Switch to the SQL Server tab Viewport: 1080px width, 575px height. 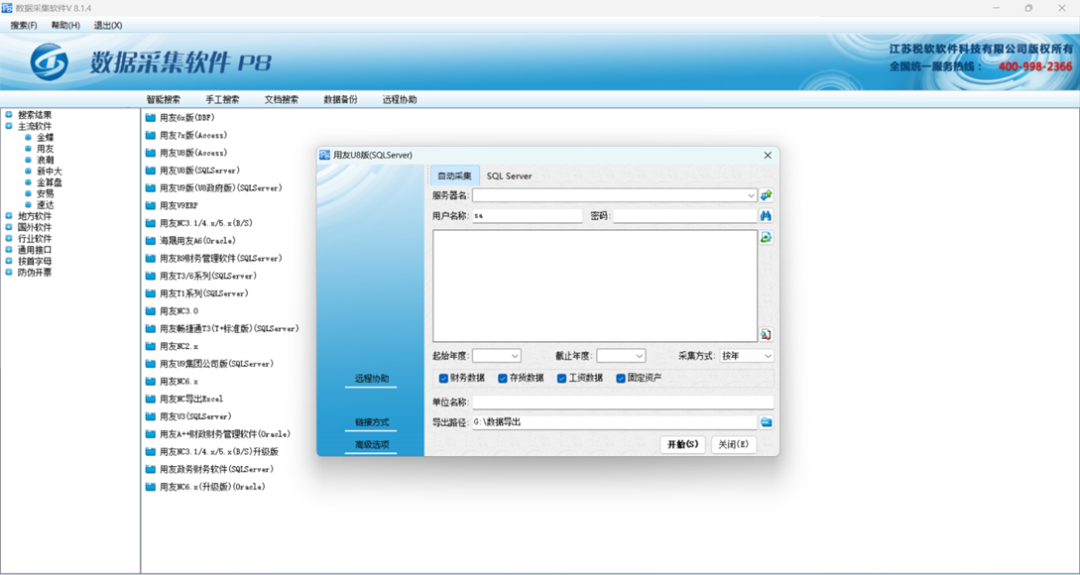[509, 176]
